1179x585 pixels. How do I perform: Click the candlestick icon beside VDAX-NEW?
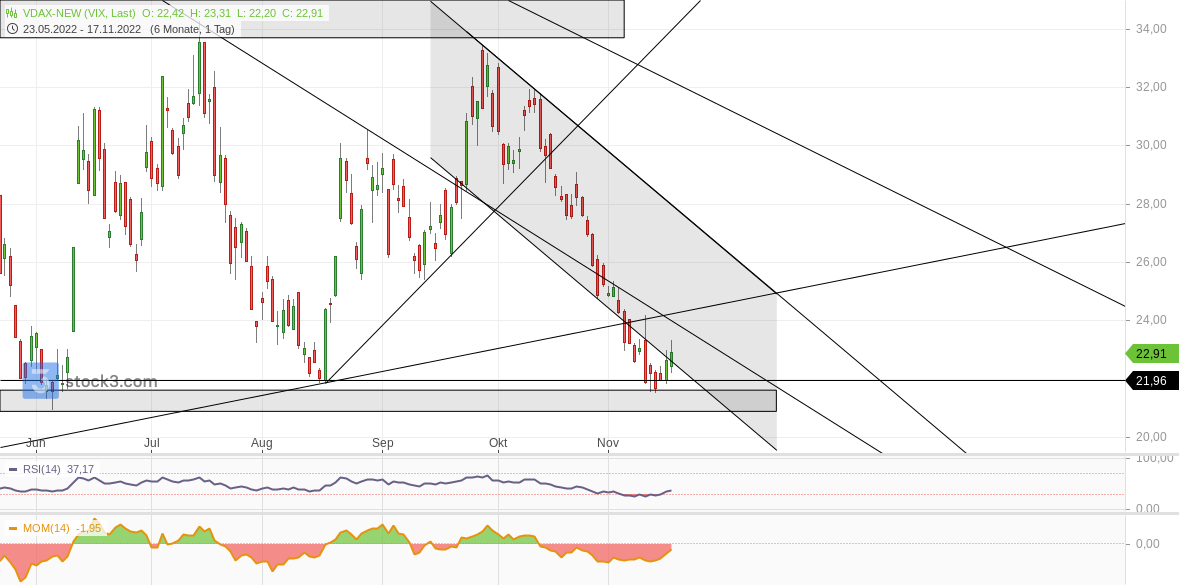(12, 13)
